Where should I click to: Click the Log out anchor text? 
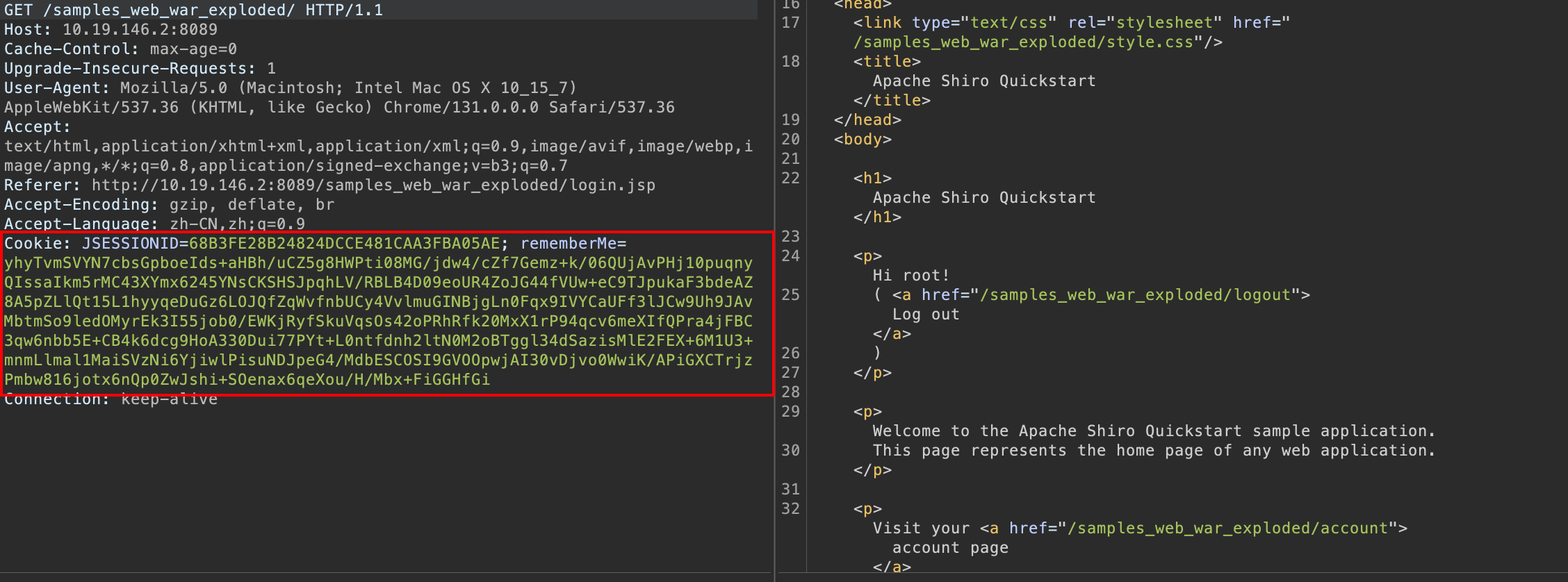pyautogui.click(x=926, y=314)
